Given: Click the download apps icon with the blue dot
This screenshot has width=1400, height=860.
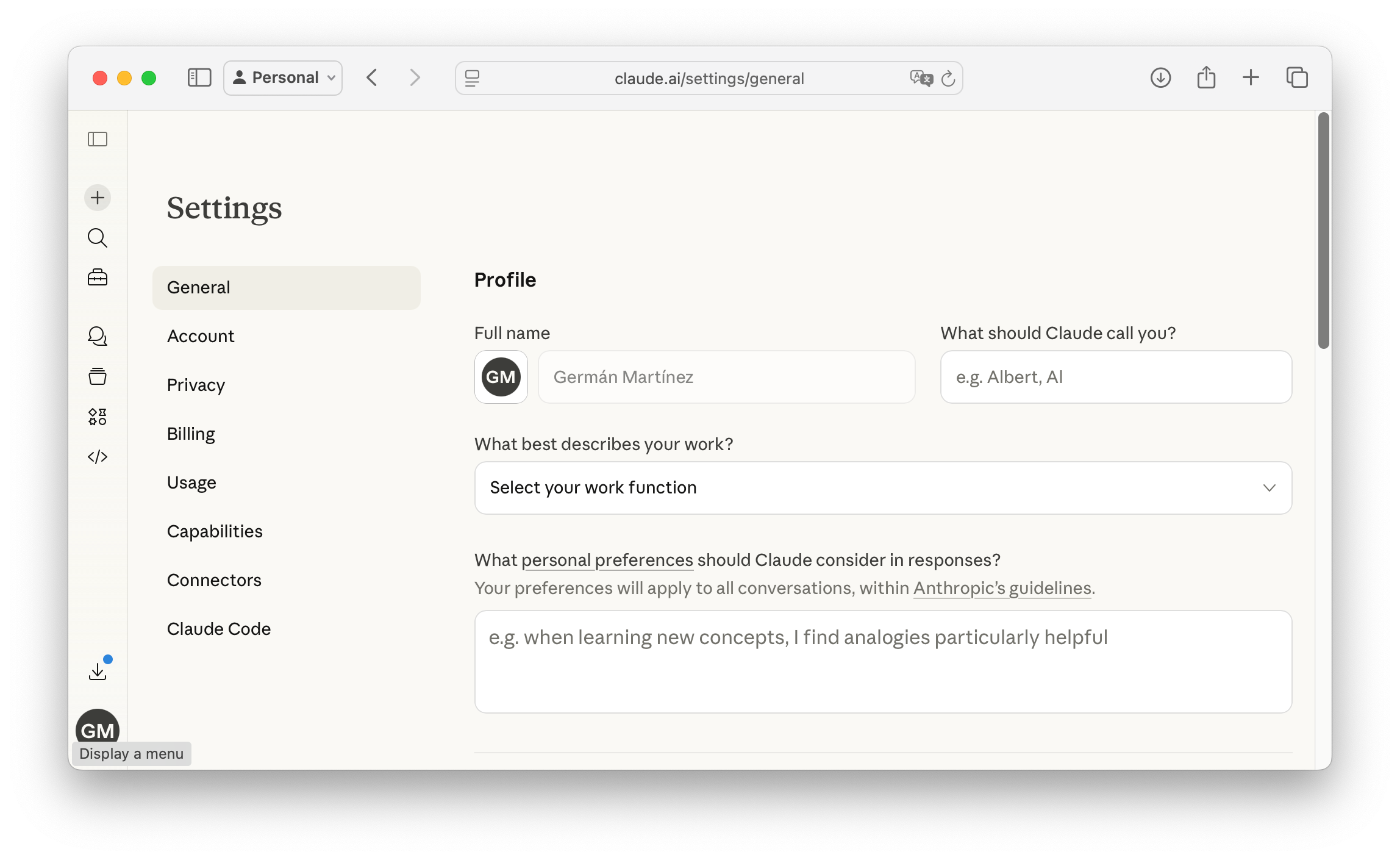Looking at the screenshot, I should tap(98, 671).
